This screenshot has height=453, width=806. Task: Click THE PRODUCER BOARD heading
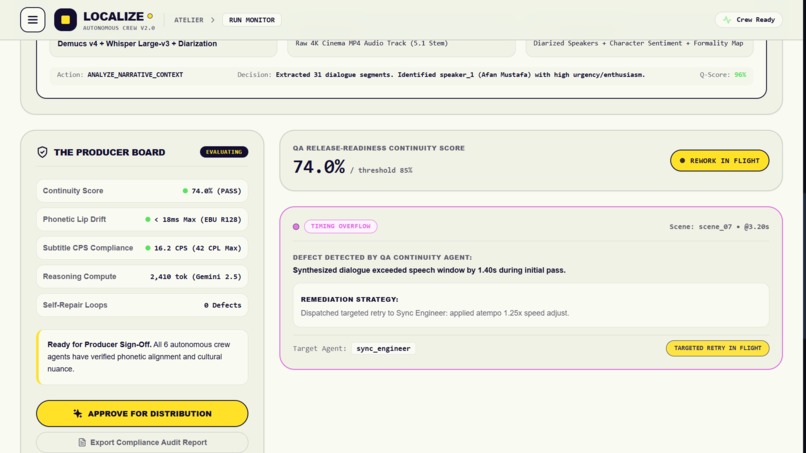[109, 152]
